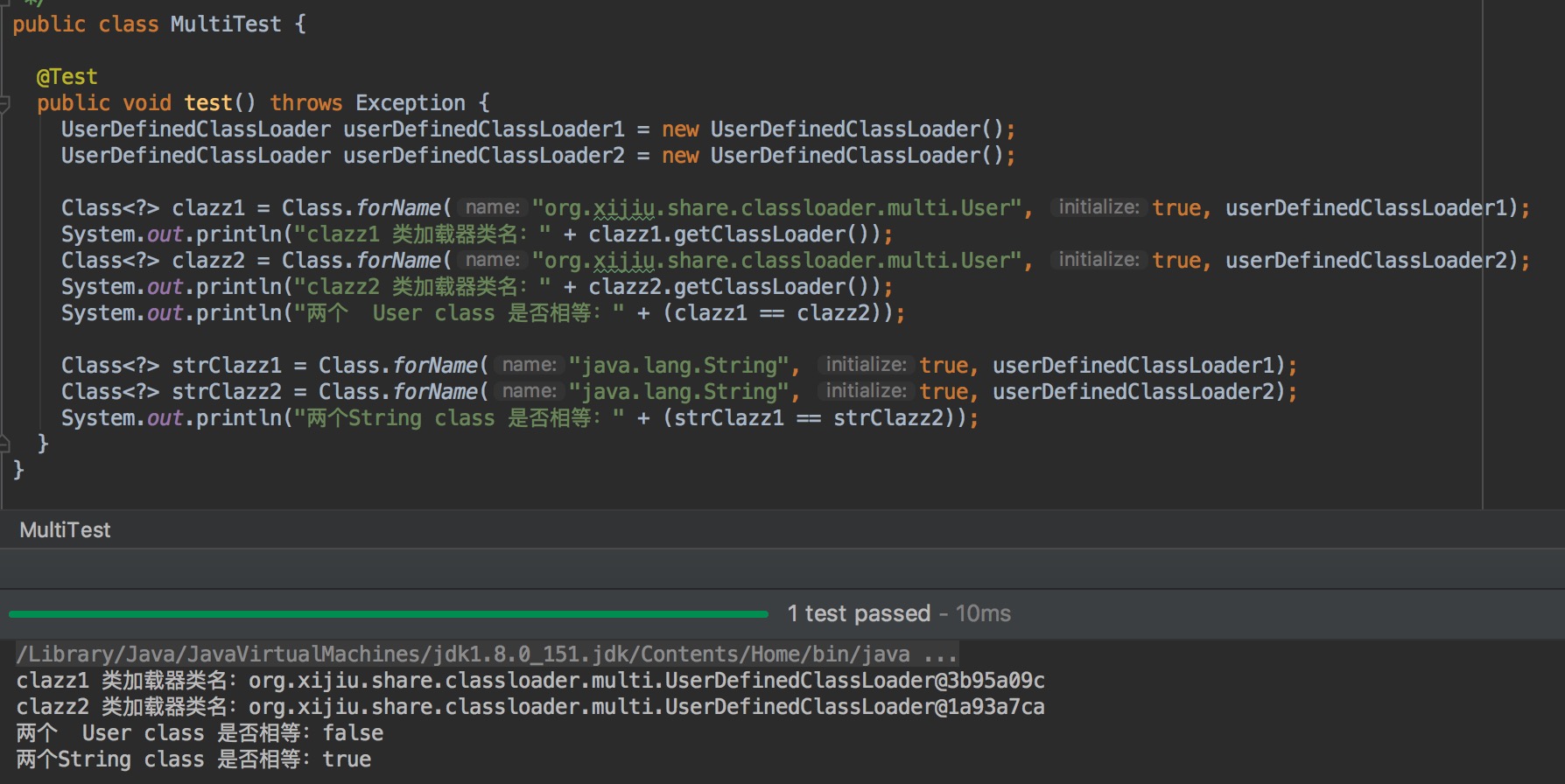Collapse the test() method fold marker

pyautogui.click(x=4, y=104)
